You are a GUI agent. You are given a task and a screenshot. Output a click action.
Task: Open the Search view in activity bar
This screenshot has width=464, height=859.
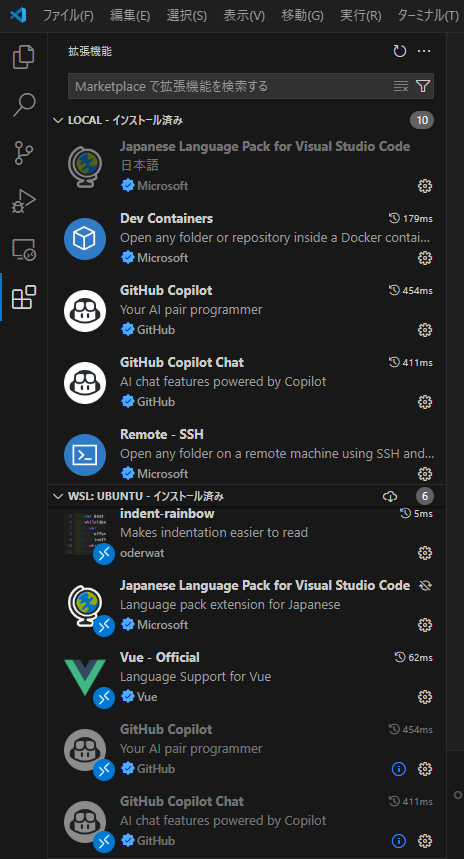coord(24,105)
